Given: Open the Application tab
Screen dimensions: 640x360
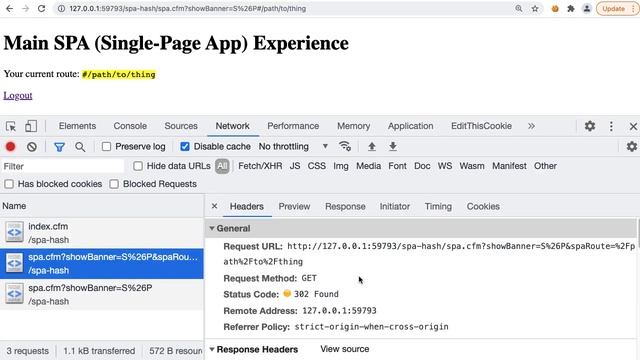Looking at the screenshot, I should tap(411, 126).
